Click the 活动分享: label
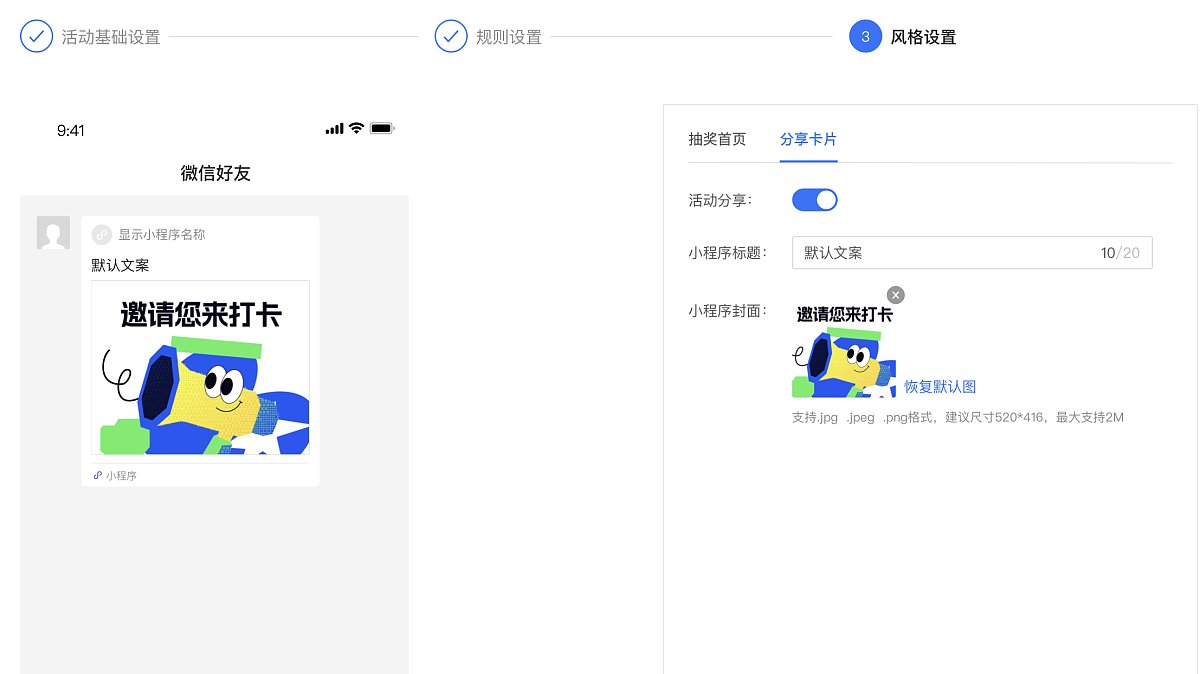Viewport: 1200px width, 674px height. point(720,200)
